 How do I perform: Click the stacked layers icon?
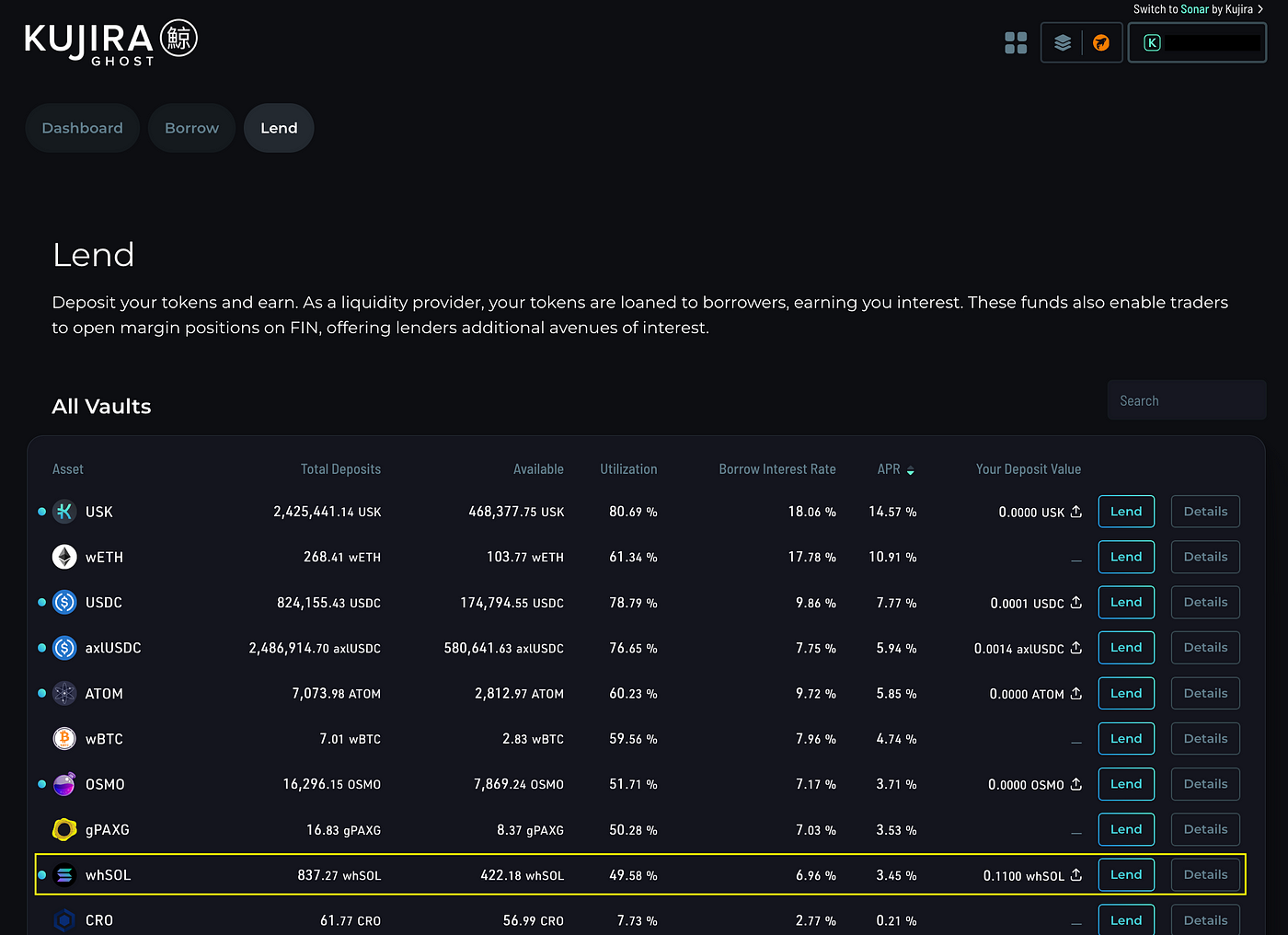tap(1063, 42)
